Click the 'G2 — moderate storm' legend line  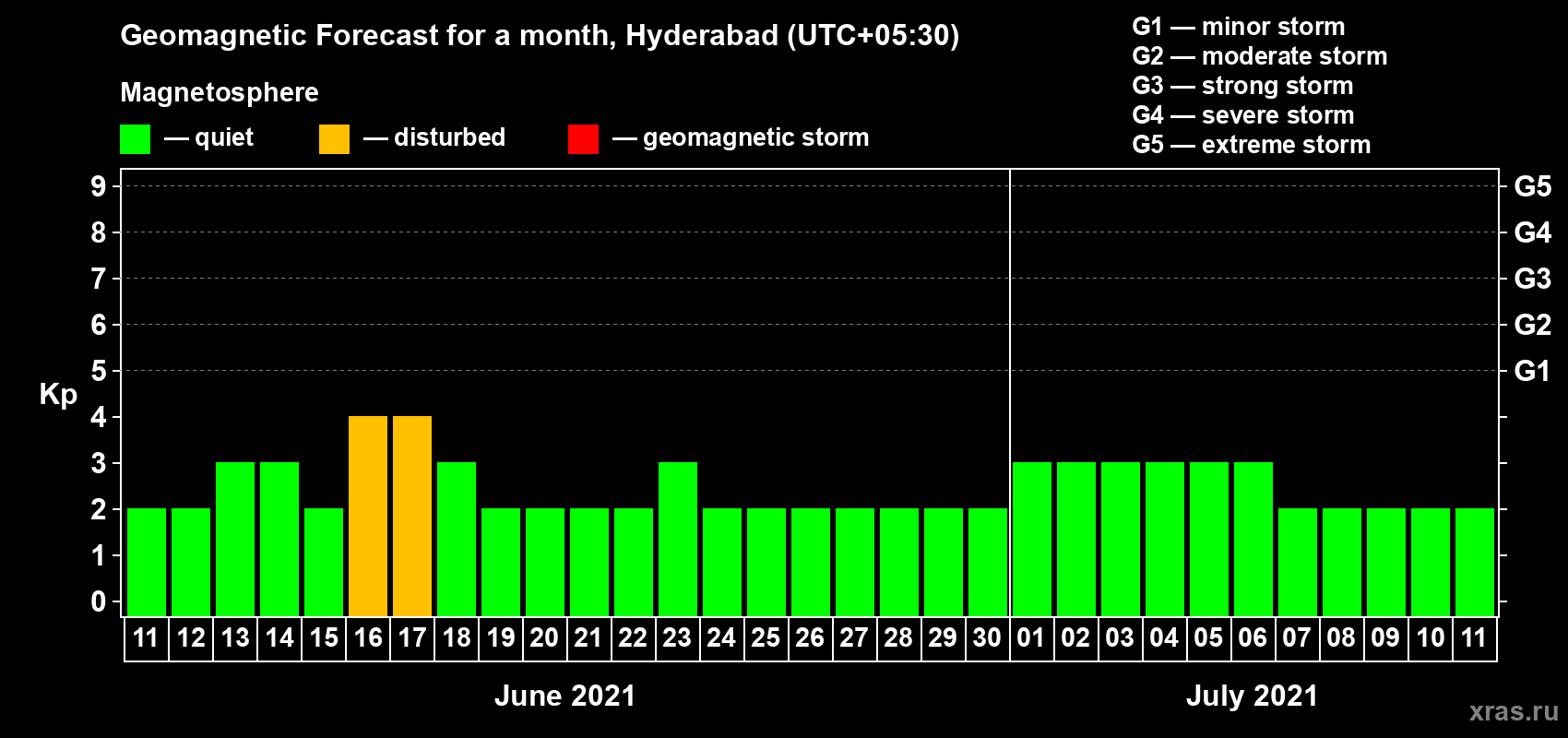1260,56
